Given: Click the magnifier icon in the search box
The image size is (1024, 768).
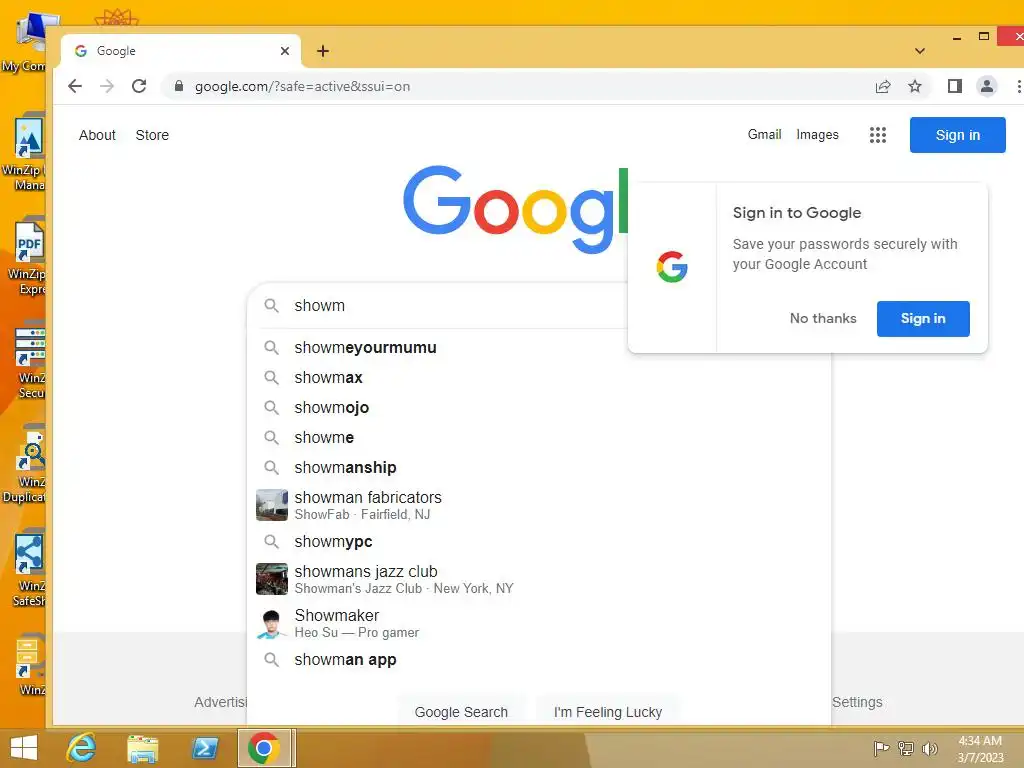Looking at the screenshot, I should click(x=271, y=306).
